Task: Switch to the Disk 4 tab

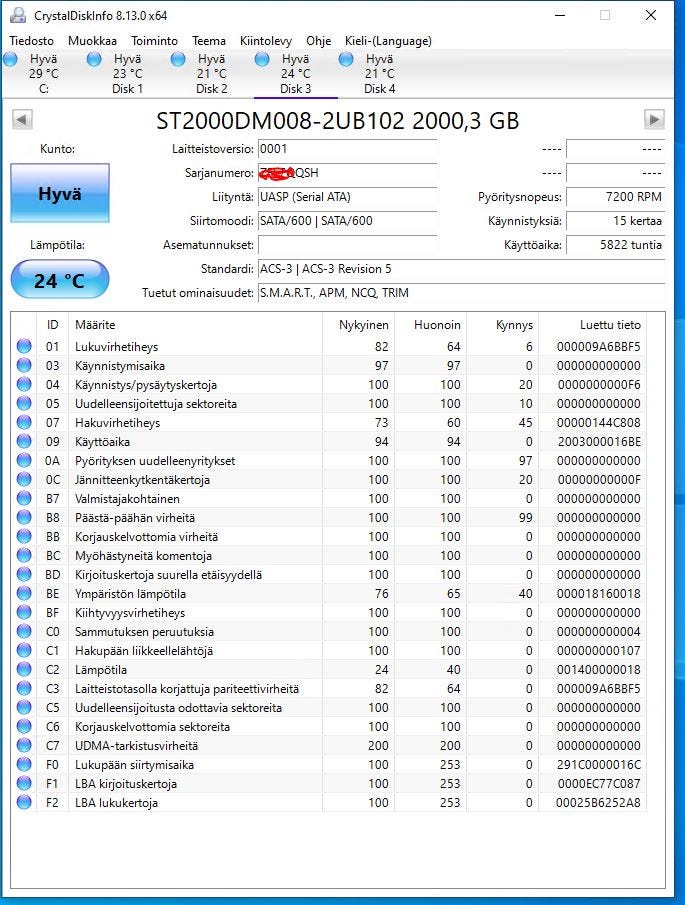Action: tap(379, 74)
